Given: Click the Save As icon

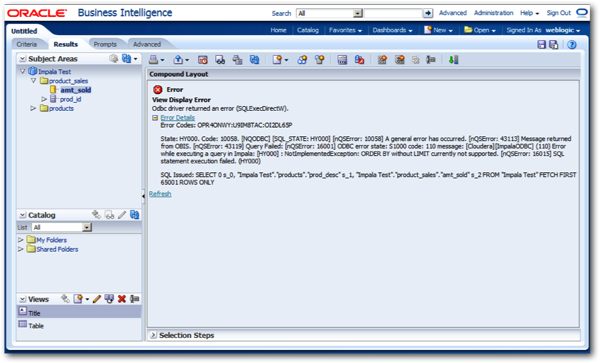Looking at the screenshot, I should [554, 45].
